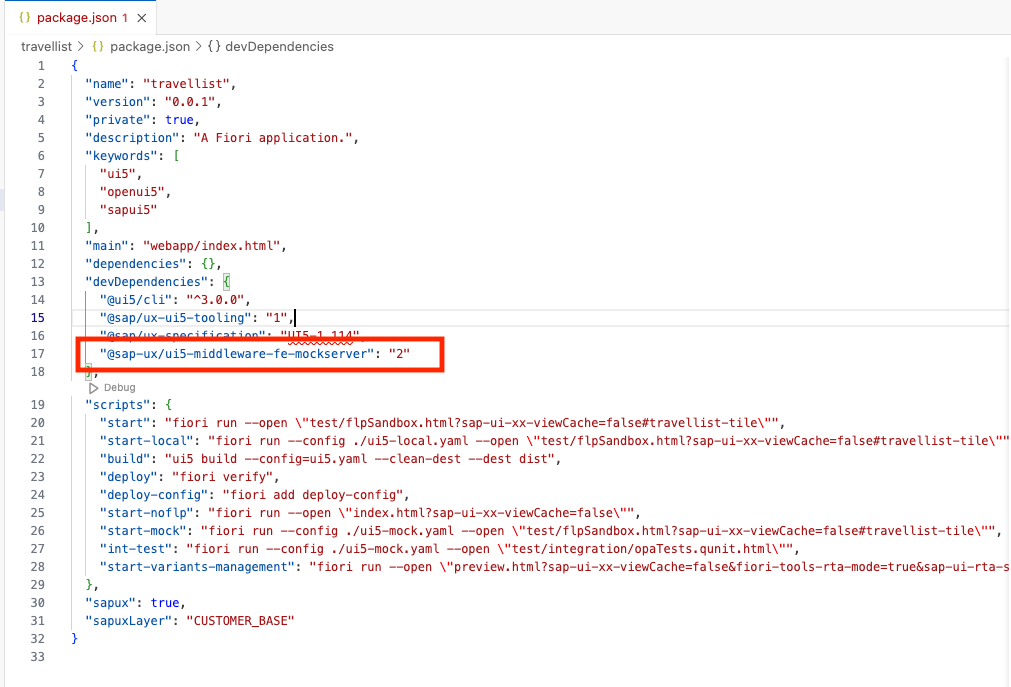Screen dimensions: 1011x687
Task: Click the "scripts" key
Action: [121, 405]
